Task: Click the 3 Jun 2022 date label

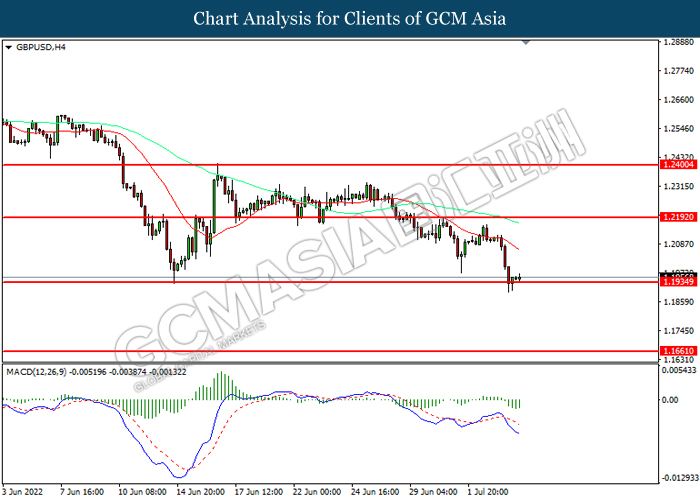Action: [22, 492]
